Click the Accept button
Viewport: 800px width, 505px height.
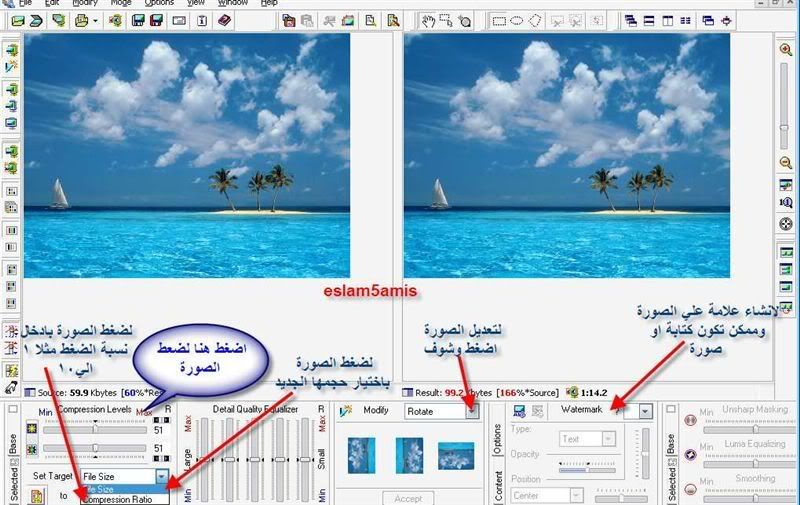click(408, 498)
